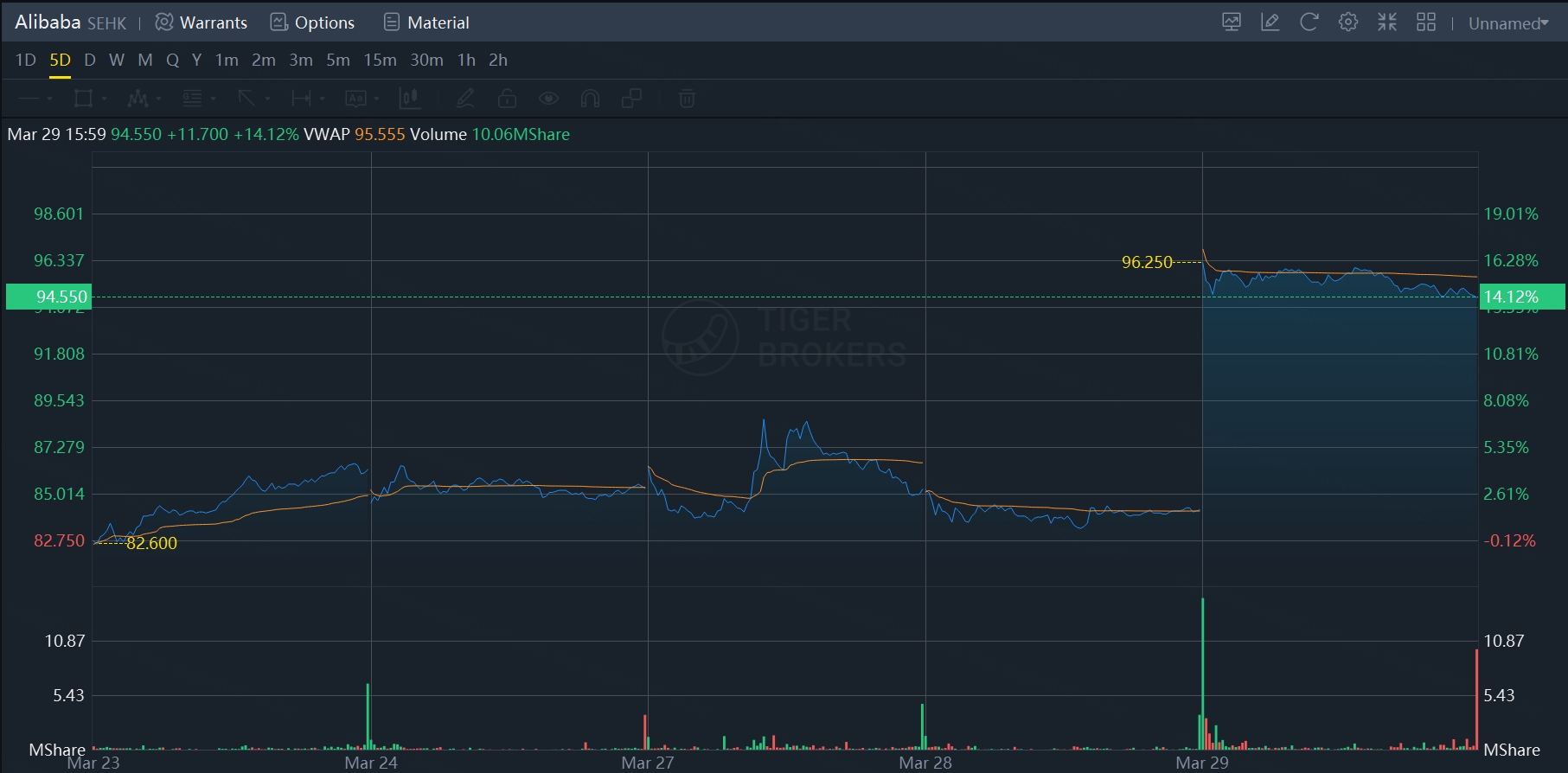
Task: Toggle drawings visibility with the eye icon
Action: (x=548, y=99)
